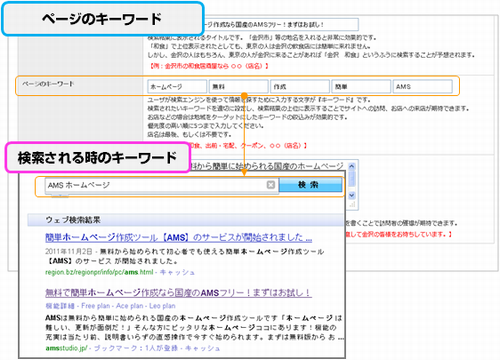
Task: Click the ページのキーワード row label in form
Action: (x=48, y=84)
